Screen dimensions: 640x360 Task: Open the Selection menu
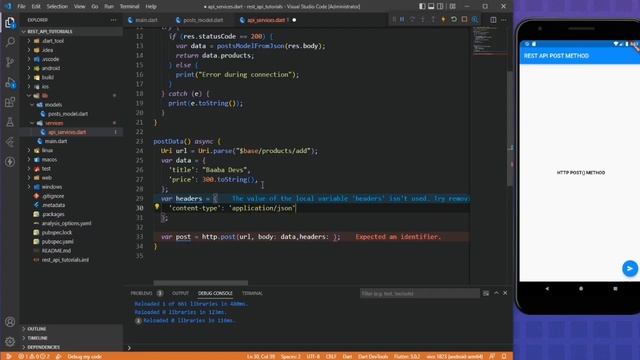57,7
